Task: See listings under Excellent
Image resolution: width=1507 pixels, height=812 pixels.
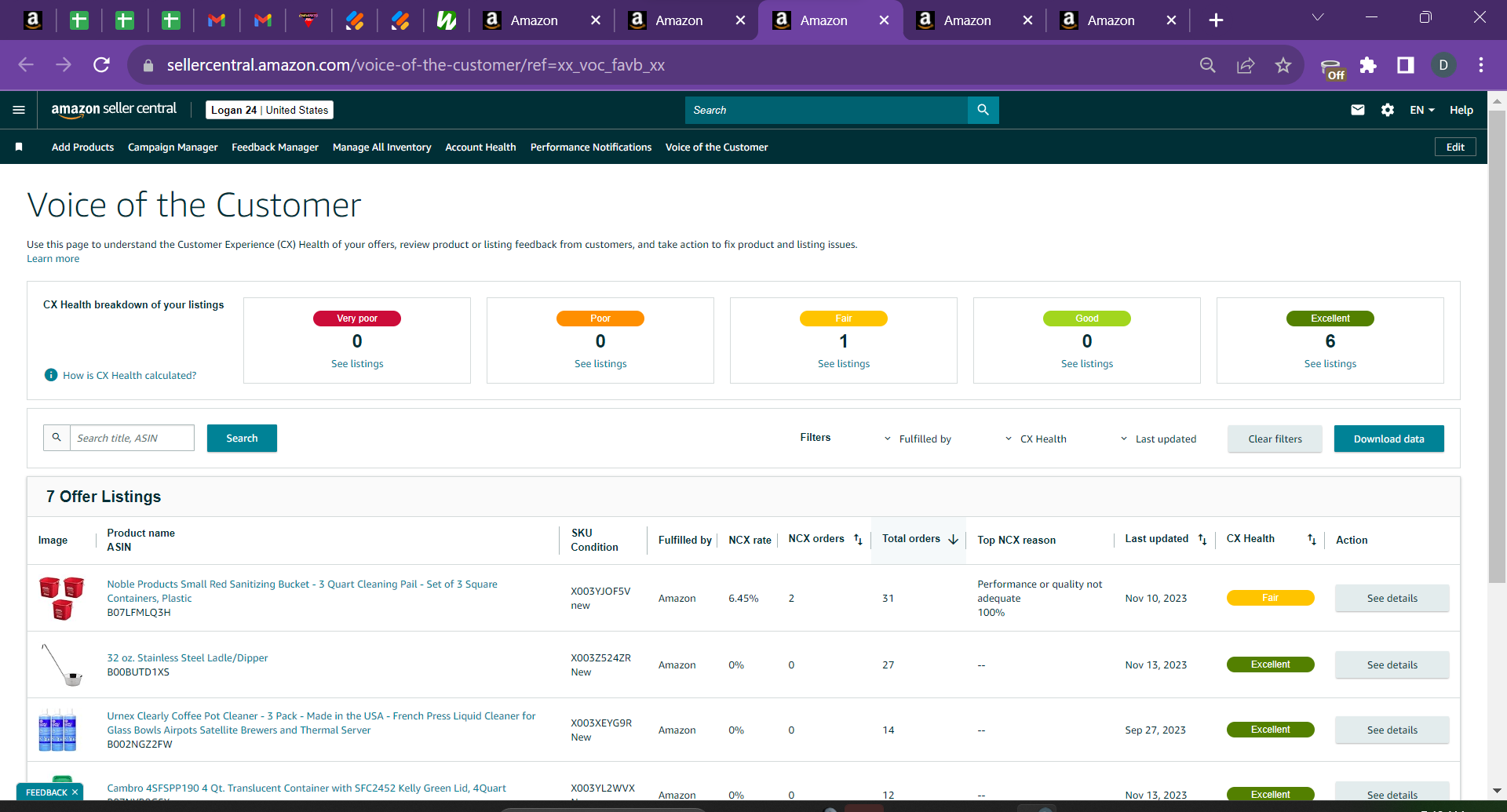Action: (1330, 363)
